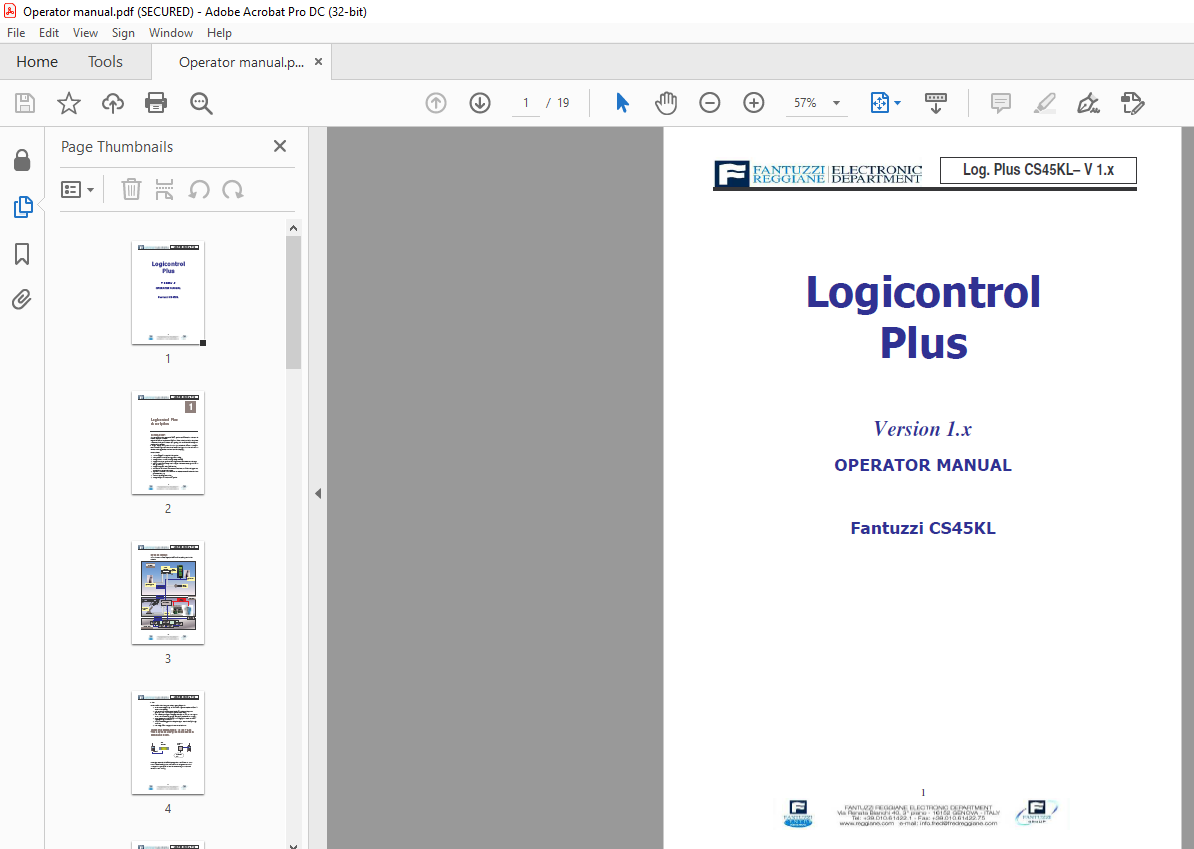The image size is (1194, 849).
Task: Go to next page arrow
Action: [x=480, y=103]
